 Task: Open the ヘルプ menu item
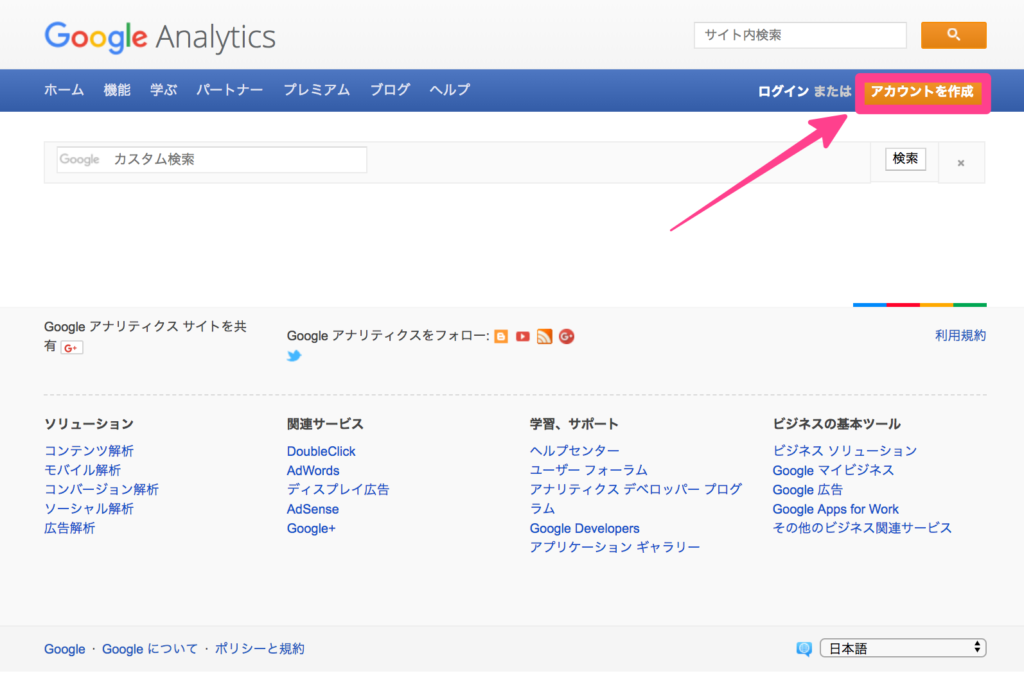(449, 90)
